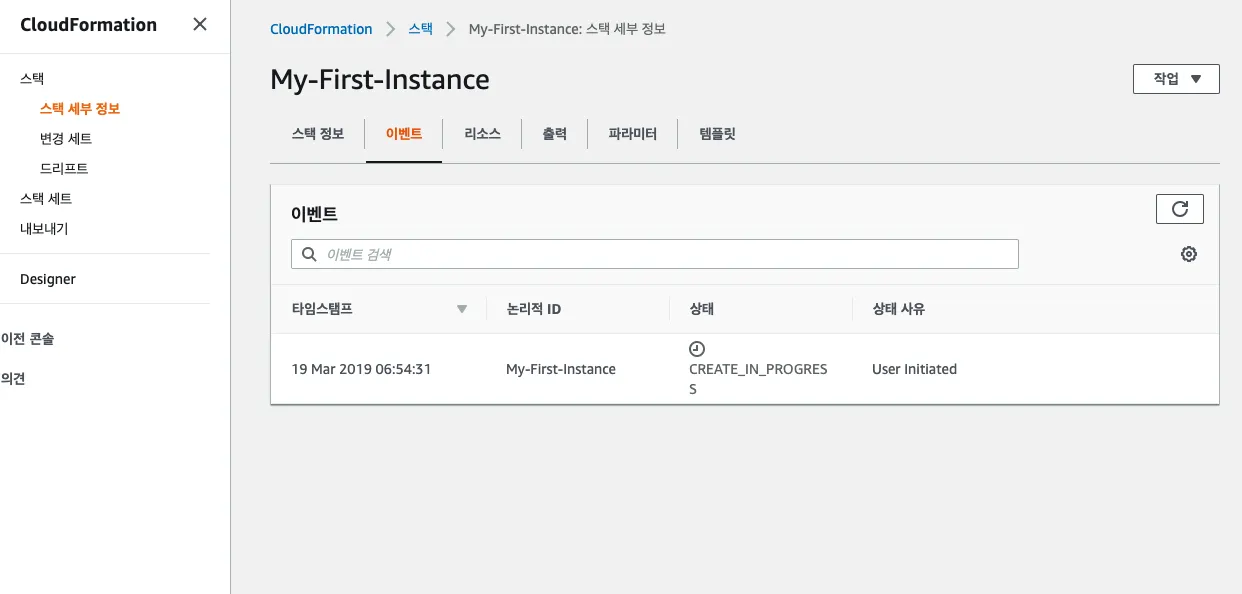
Task: Click the 의견 feedback link
Action: click(x=13, y=378)
